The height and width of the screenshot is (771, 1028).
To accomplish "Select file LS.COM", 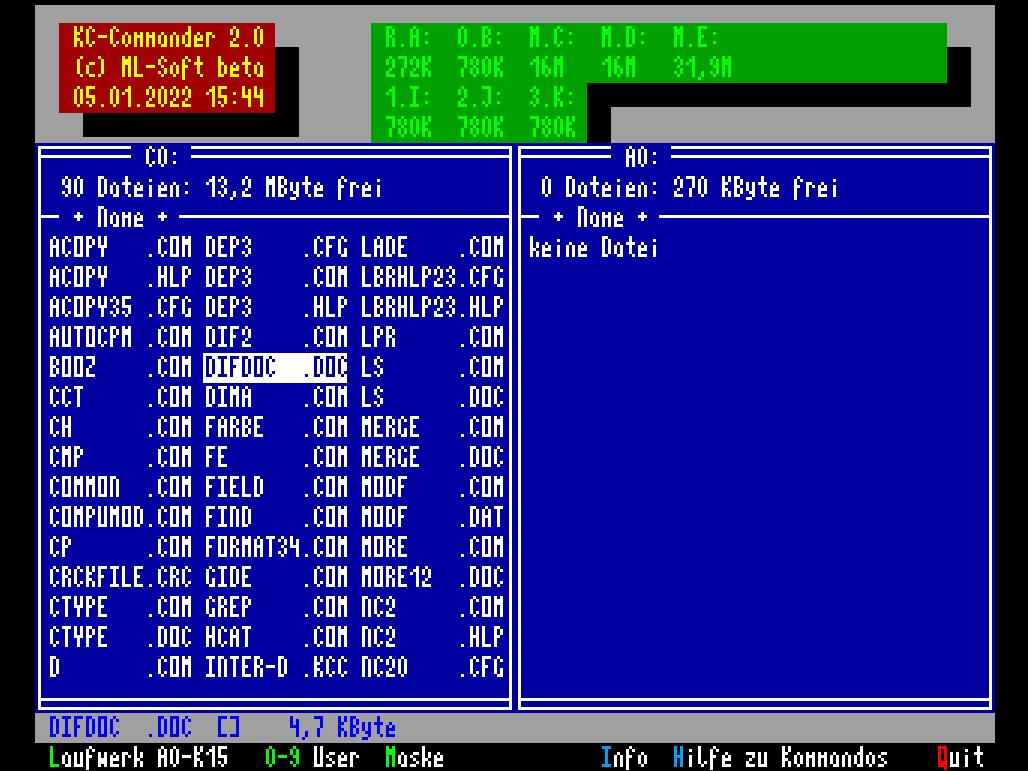I will tap(432, 367).
